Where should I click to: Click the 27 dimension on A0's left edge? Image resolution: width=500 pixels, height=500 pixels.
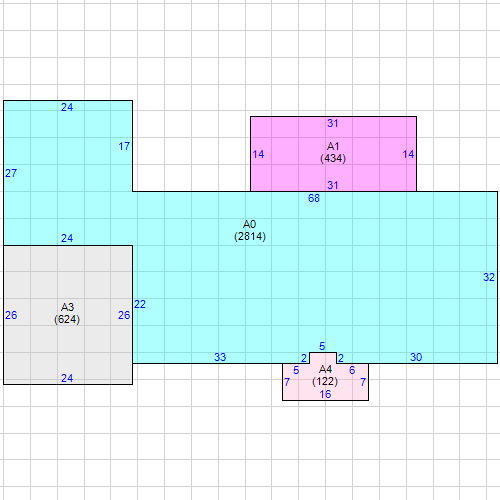pyautogui.click(x=11, y=173)
